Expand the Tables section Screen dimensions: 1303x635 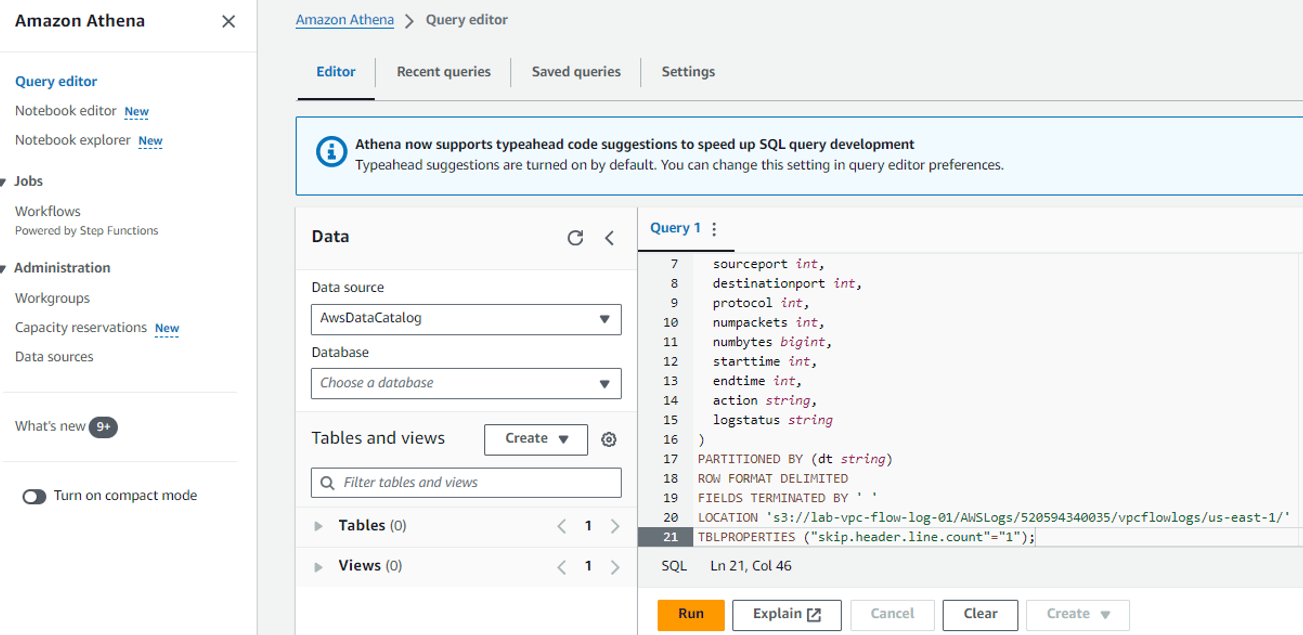tap(319, 526)
